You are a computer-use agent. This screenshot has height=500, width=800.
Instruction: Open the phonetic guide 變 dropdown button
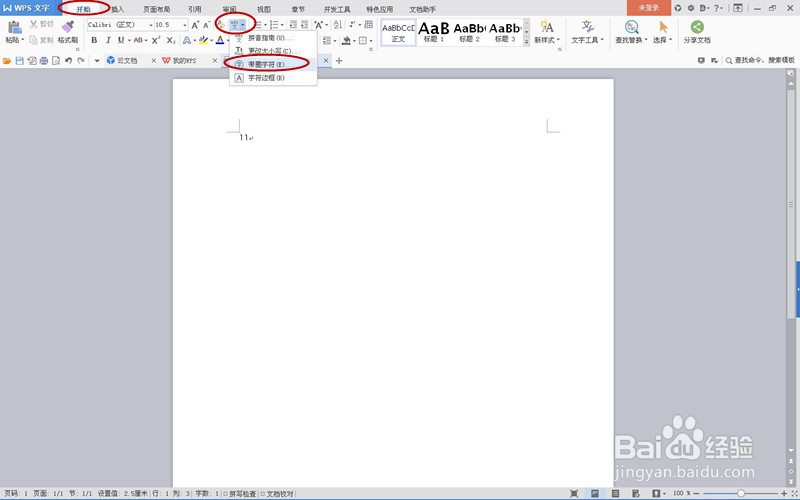237,24
